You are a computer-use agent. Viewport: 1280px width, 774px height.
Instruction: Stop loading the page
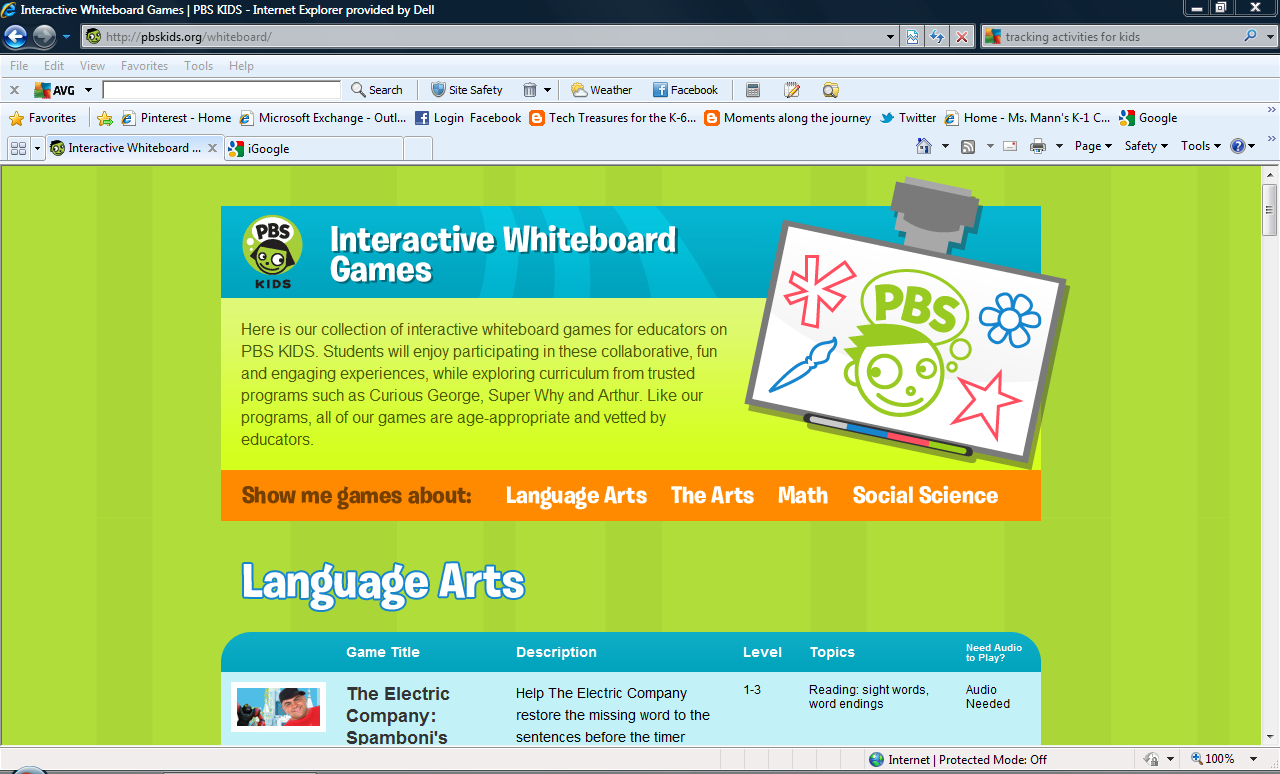961,36
